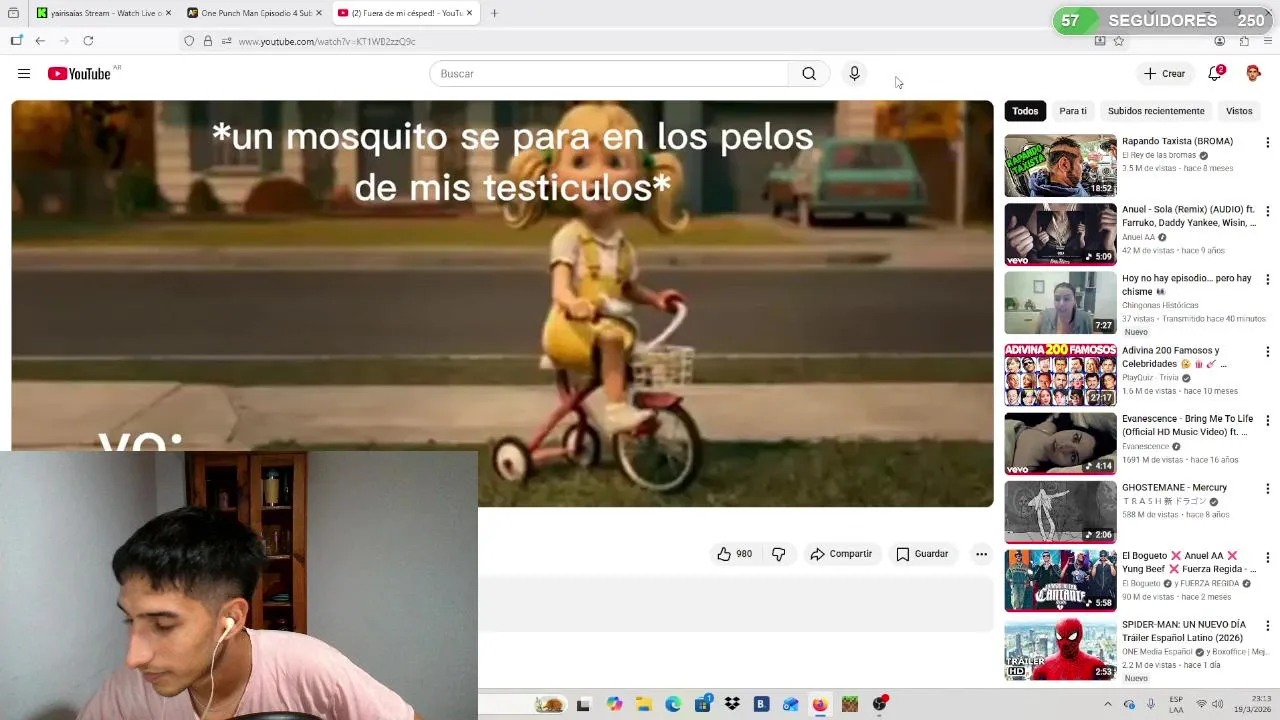This screenshot has width=1280, height=720.
Task: Open options for Evanescence video
Action: point(1267,421)
